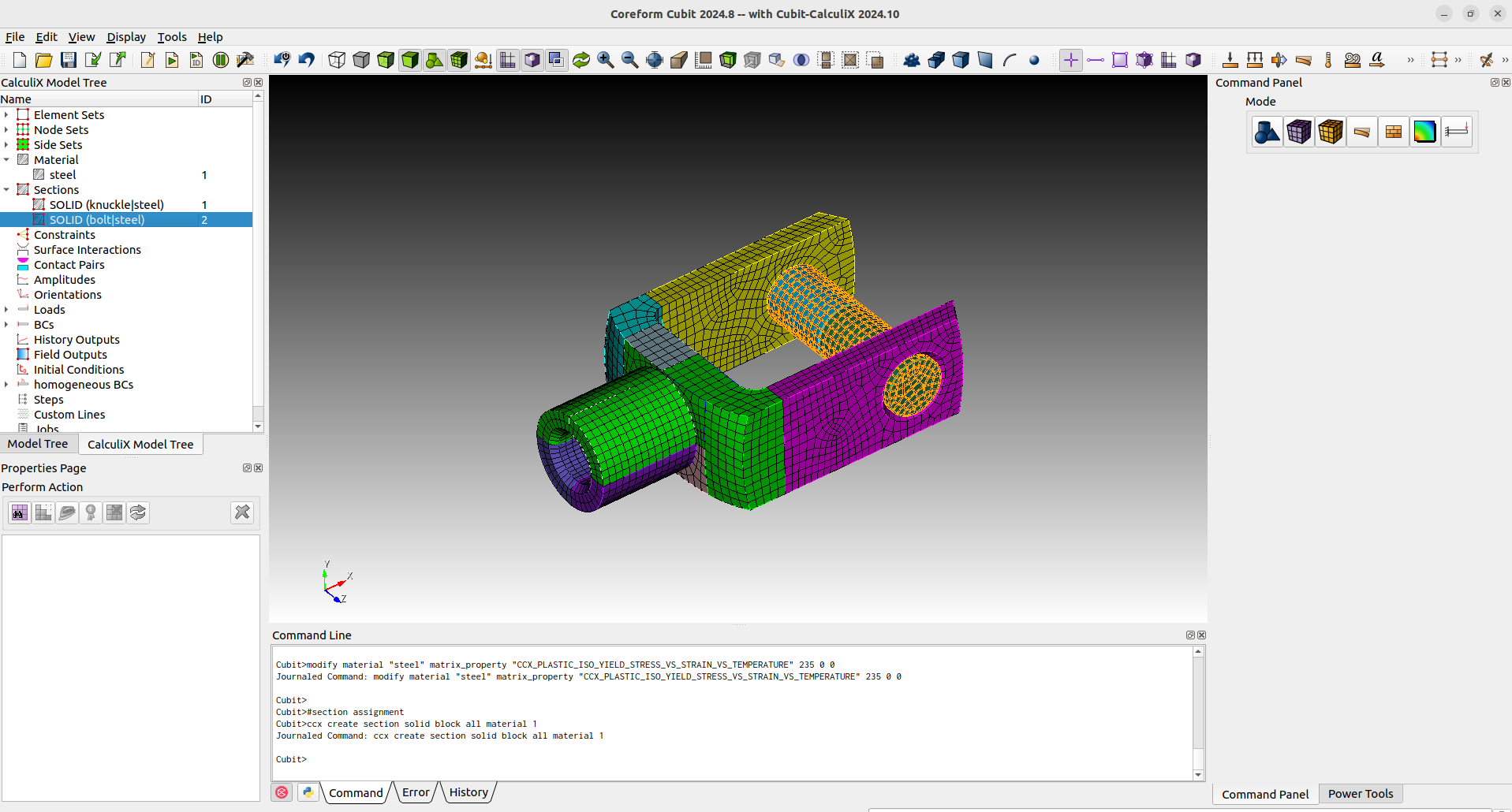Screen dimensions: 1512x812
Task: Open the Geometry mode icon in Command Panel
Action: click(x=1267, y=131)
